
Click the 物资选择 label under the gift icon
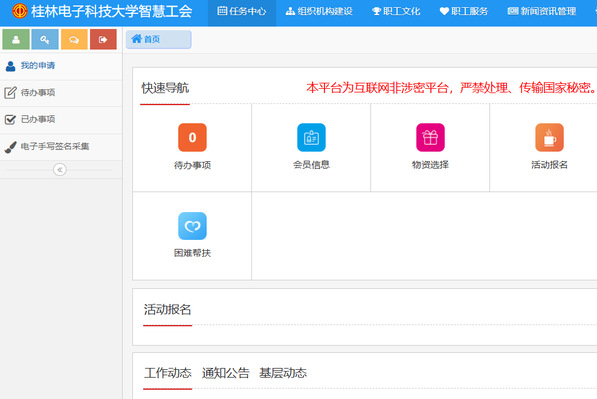tap(430, 165)
